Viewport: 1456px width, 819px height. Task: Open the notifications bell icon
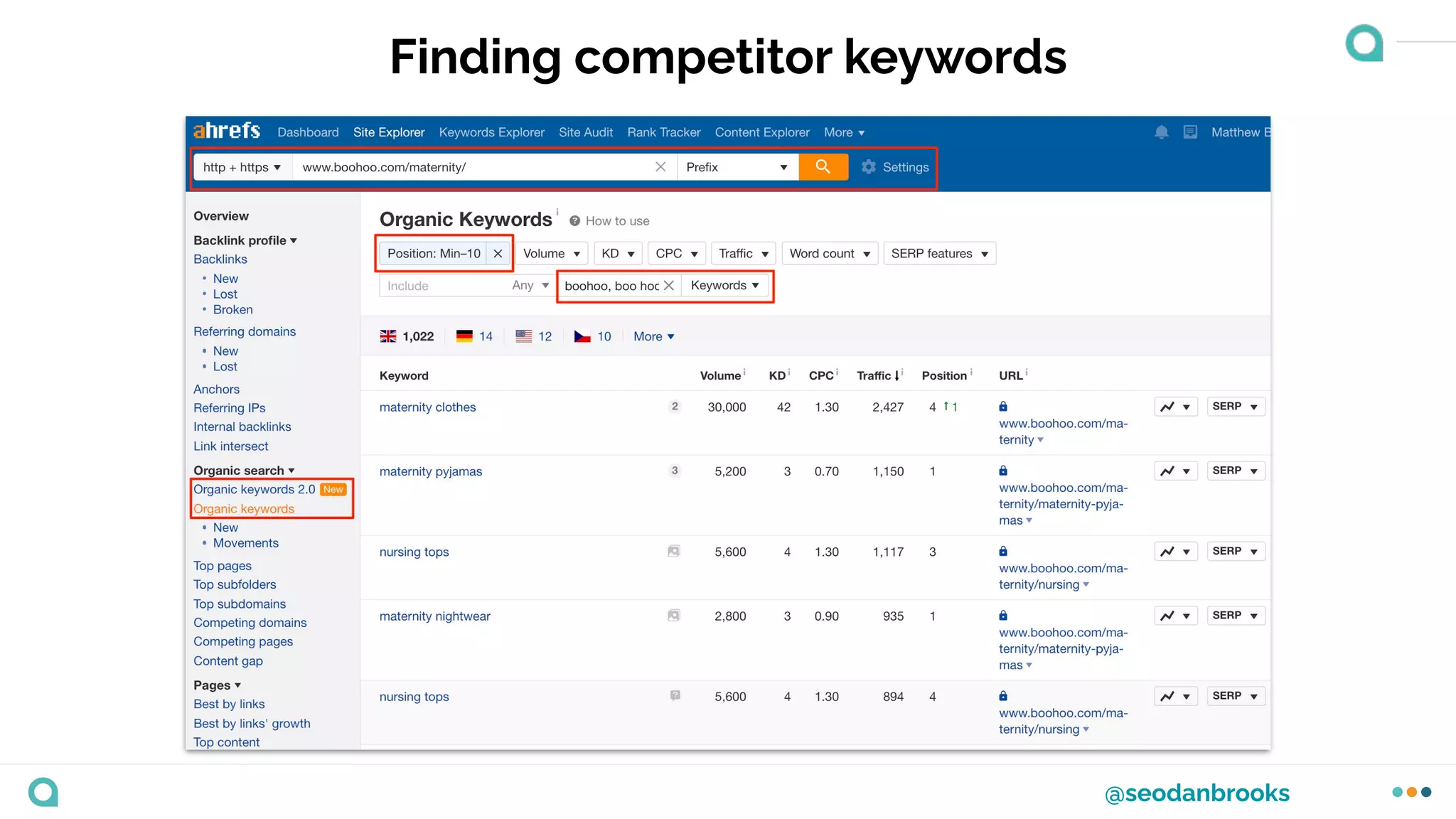click(1161, 132)
